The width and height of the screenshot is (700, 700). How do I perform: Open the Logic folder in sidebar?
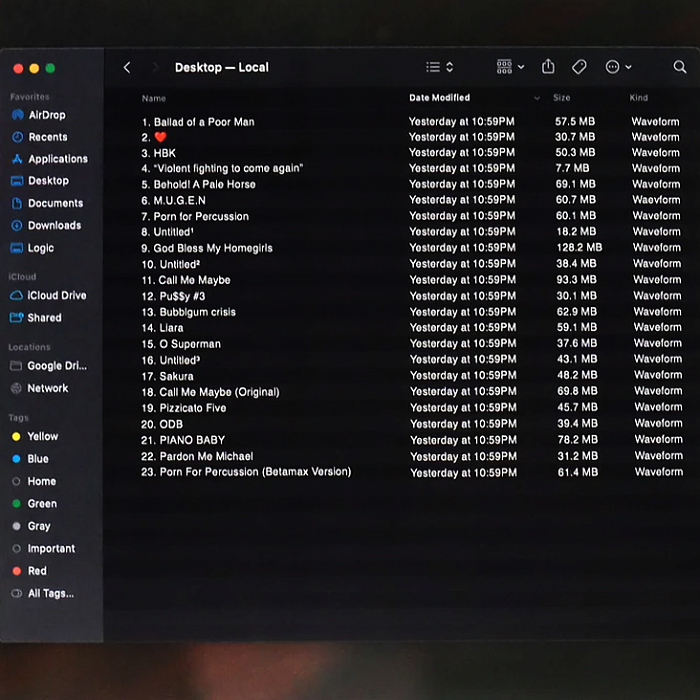[x=33, y=248]
